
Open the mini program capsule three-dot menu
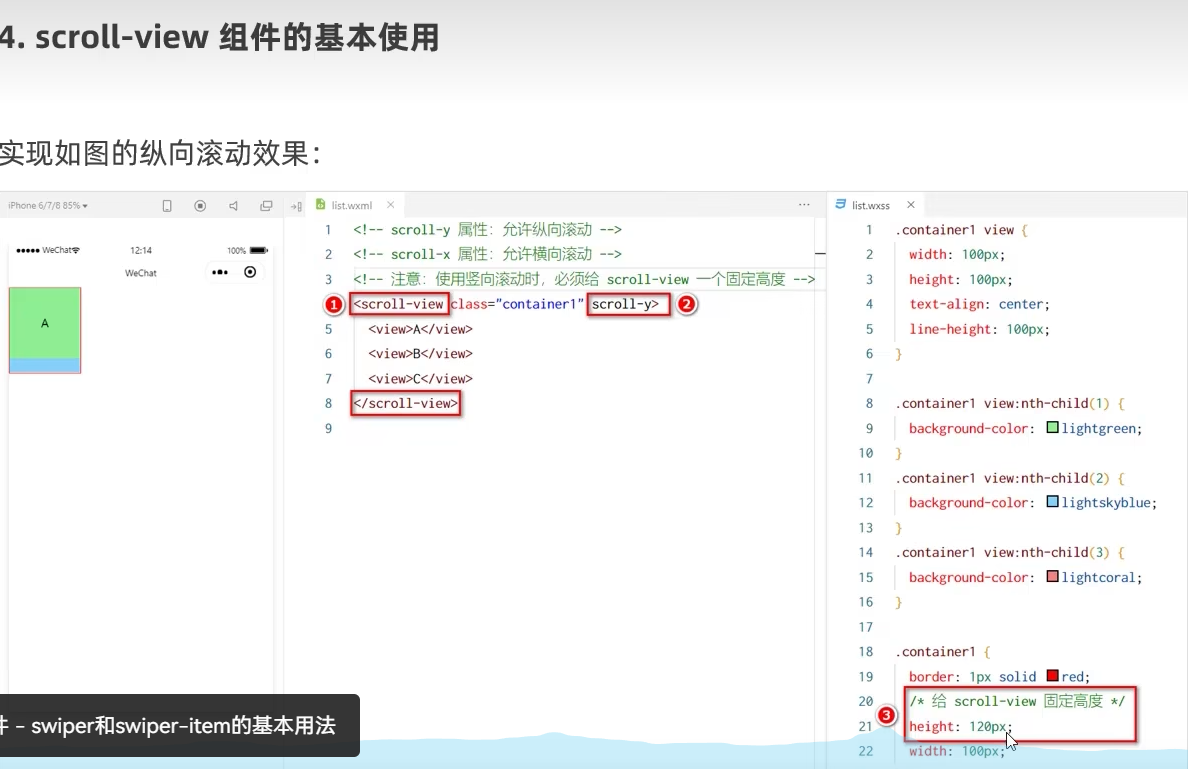pyautogui.click(x=220, y=272)
